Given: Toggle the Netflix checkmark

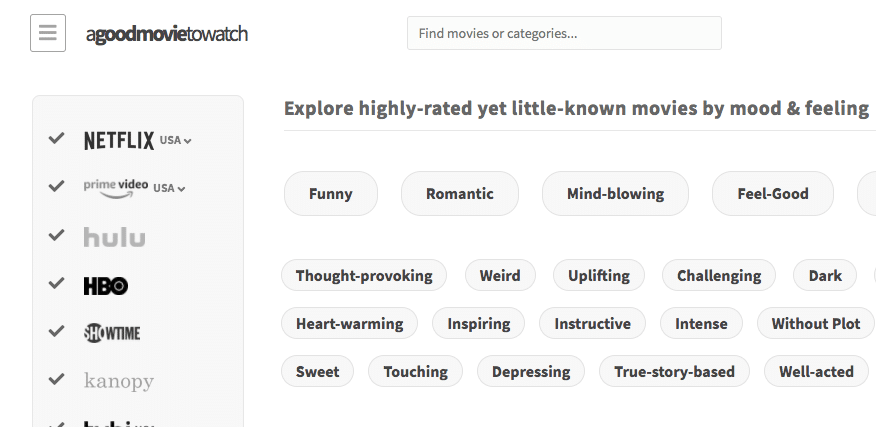Looking at the screenshot, I should 57,139.
